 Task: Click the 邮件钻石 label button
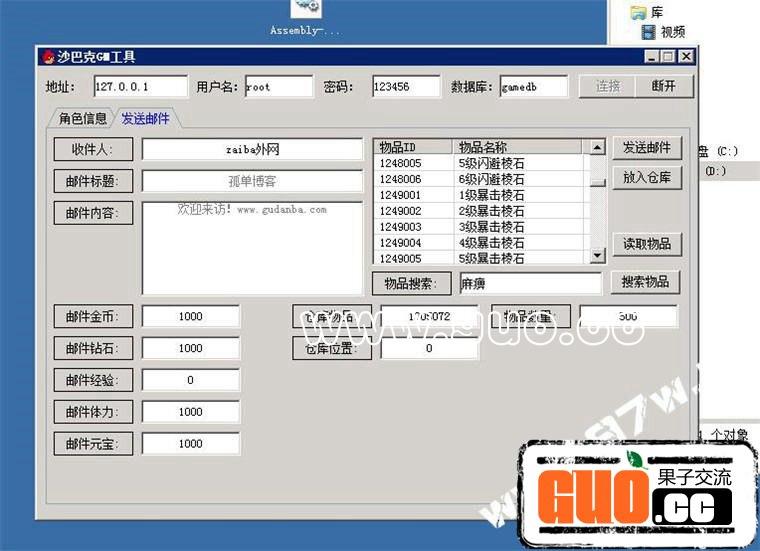93,348
